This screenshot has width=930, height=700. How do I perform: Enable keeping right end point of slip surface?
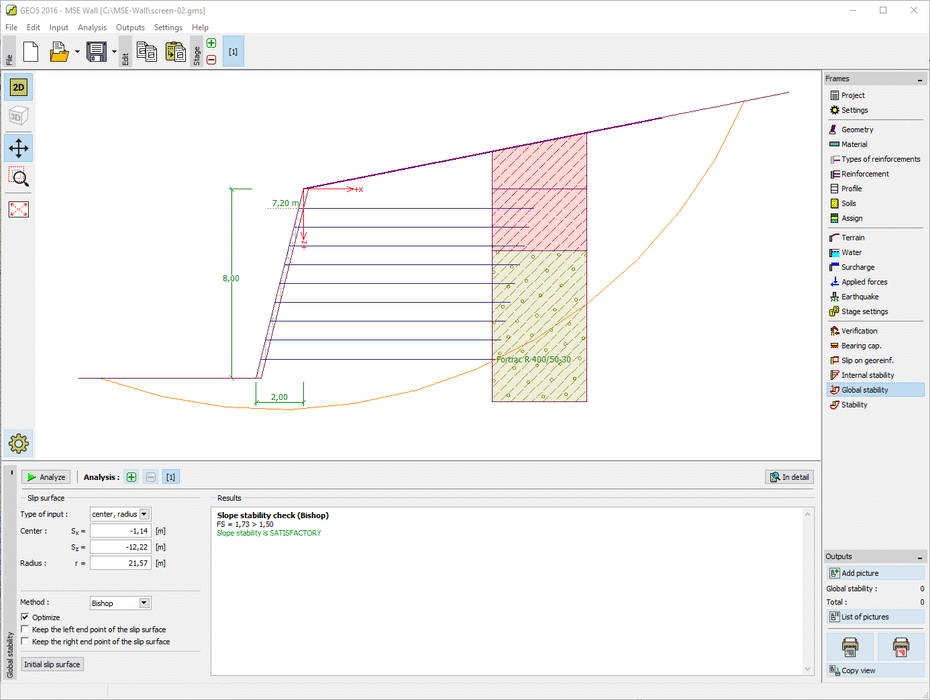25,641
